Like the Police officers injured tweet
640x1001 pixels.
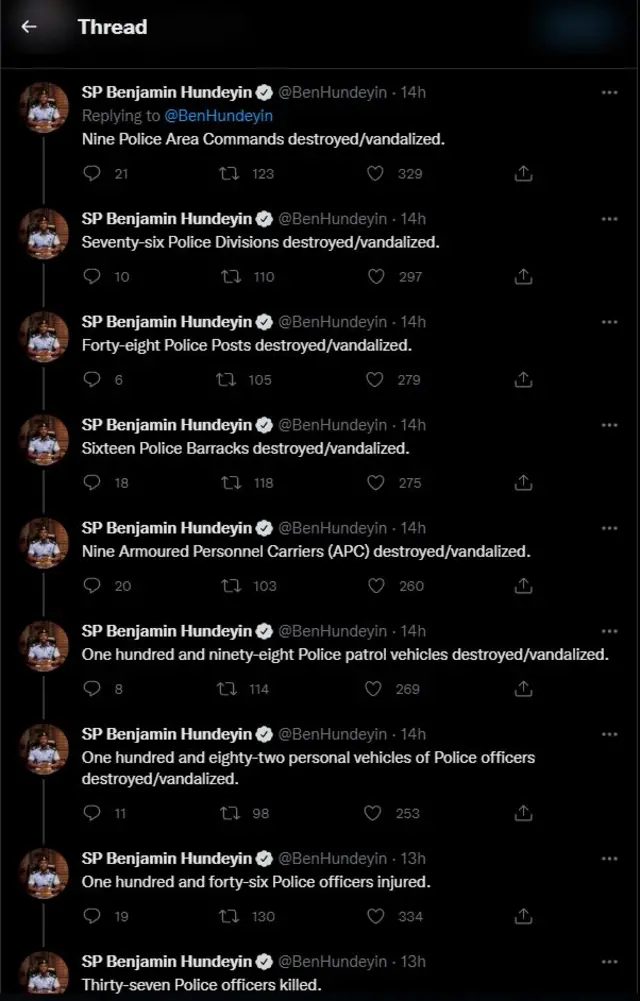pyautogui.click(x=376, y=916)
